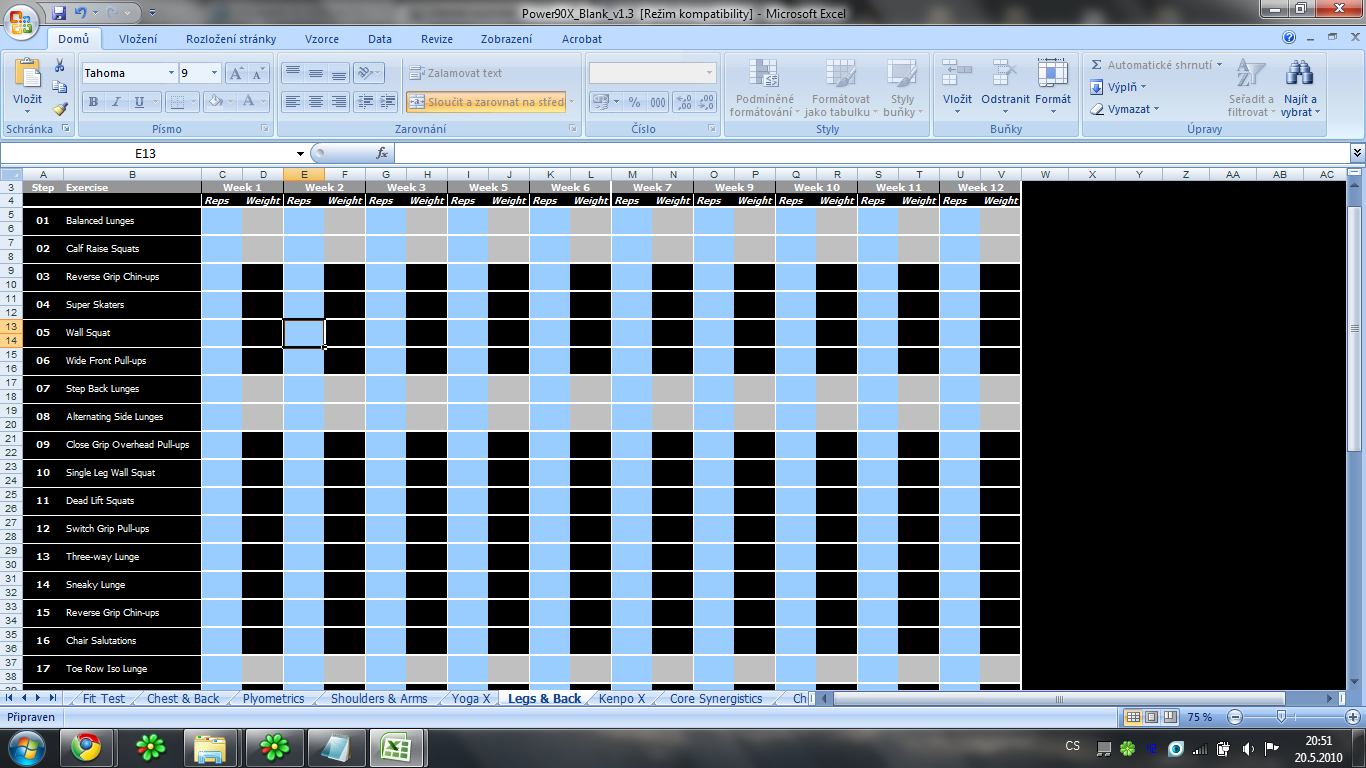Click the increase font size icon
The height and width of the screenshot is (768, 1366).
pyautogui.click(x=236, y=74)
